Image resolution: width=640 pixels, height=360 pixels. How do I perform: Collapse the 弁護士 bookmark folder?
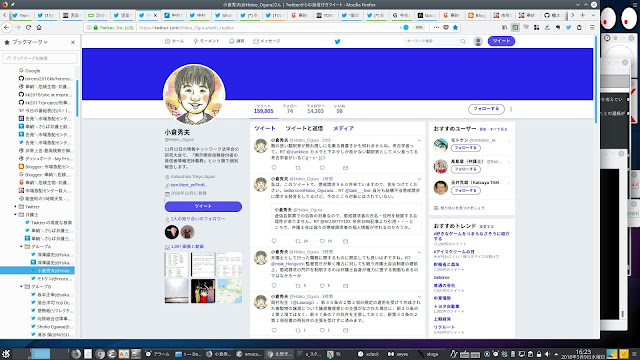tap(16, 215)
